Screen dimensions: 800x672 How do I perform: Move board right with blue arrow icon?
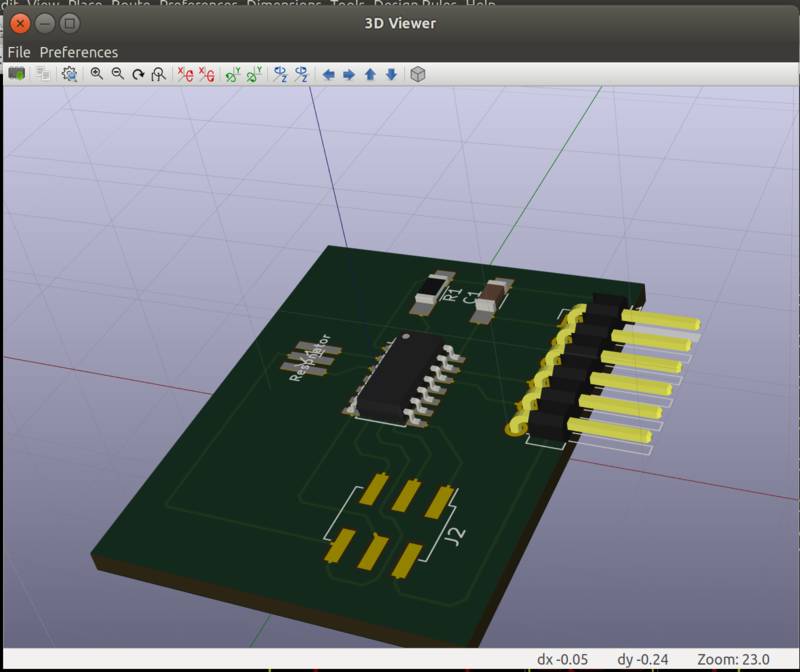point(349,74)
